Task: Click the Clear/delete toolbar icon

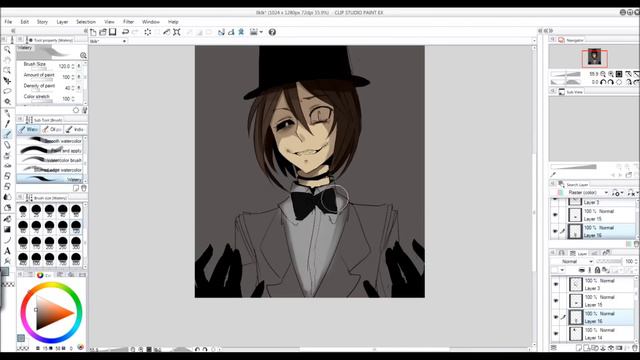Action: coord(148,32)
